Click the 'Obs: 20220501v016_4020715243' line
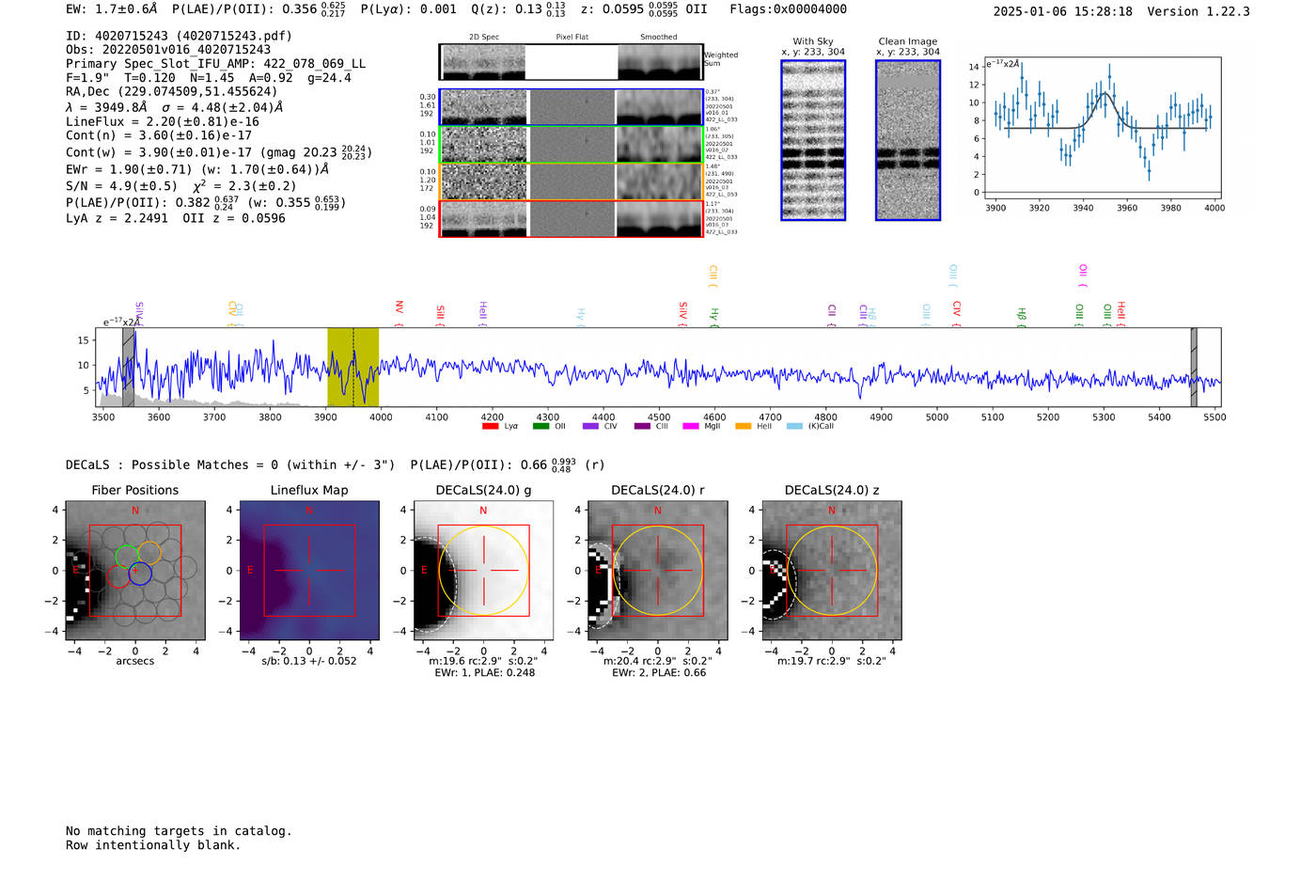 (168, 50)
